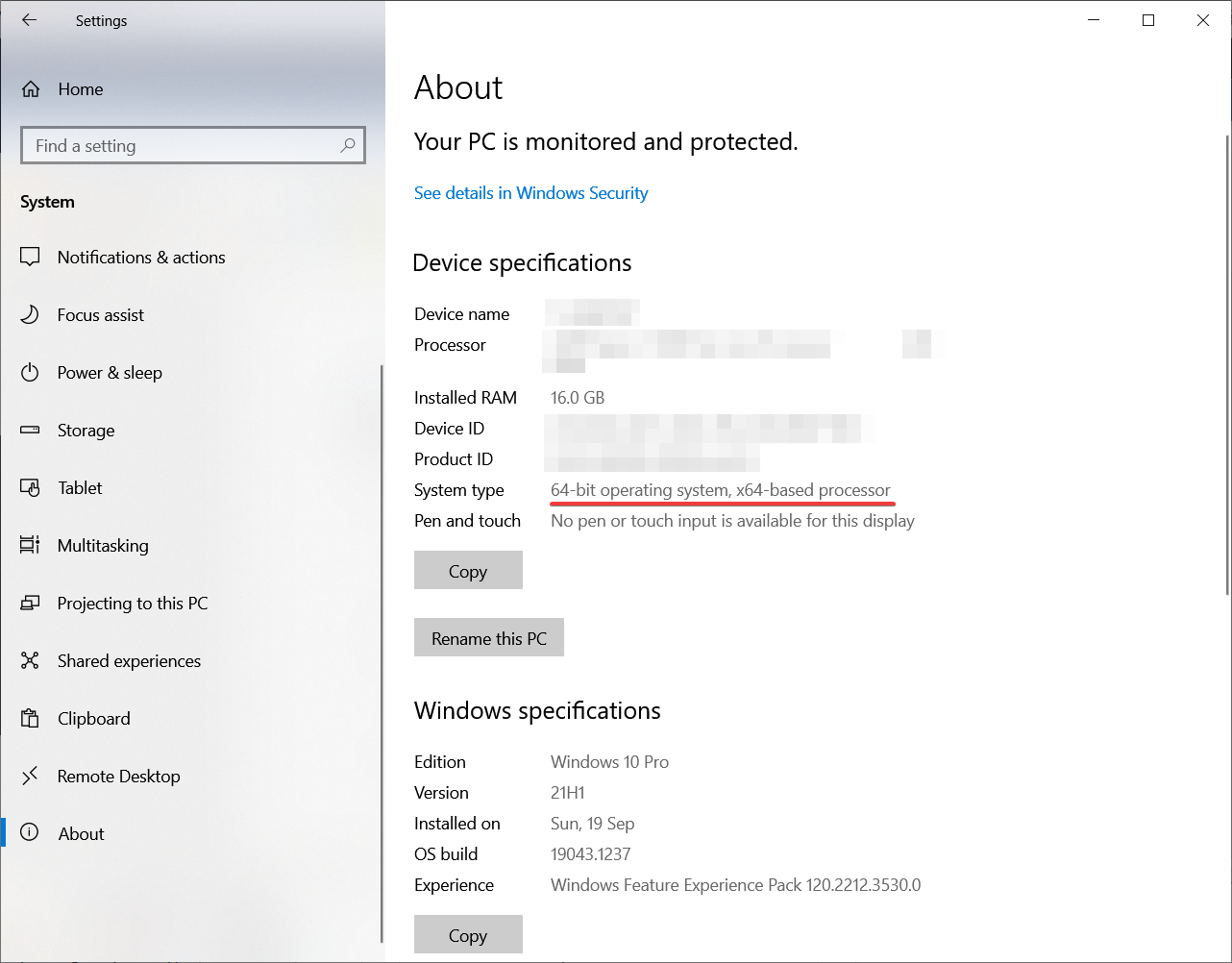Select the Projecting to this PC icon

coord(30,604)
